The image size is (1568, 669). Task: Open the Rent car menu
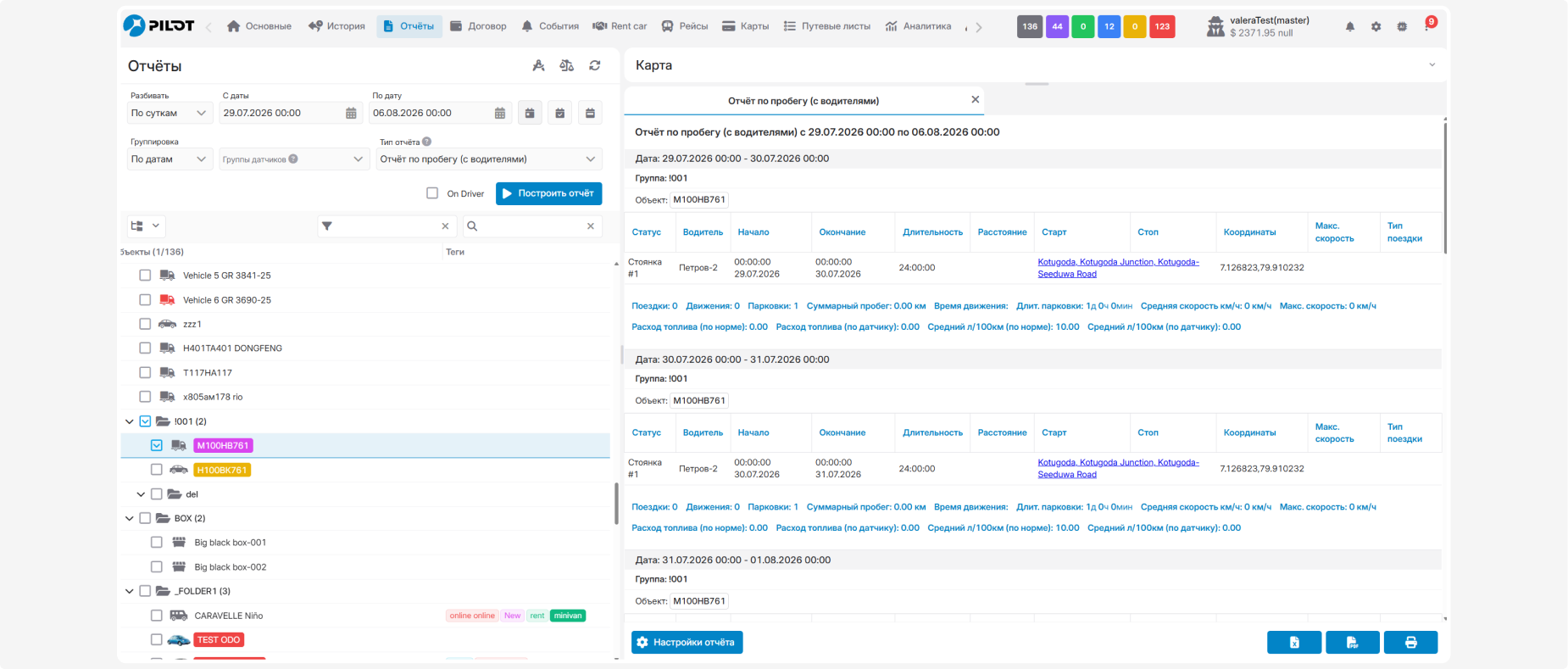620,26
